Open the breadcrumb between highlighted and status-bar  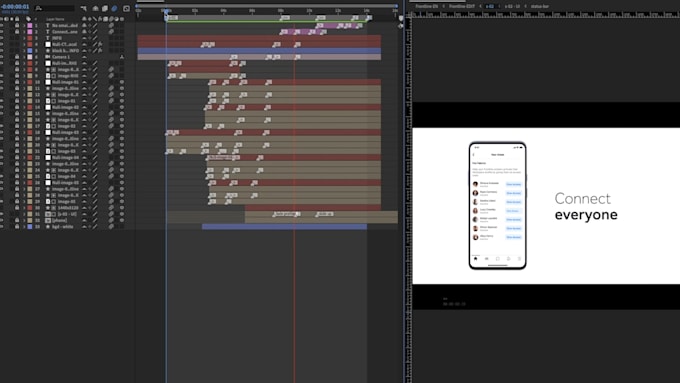(x=512, y=7)
